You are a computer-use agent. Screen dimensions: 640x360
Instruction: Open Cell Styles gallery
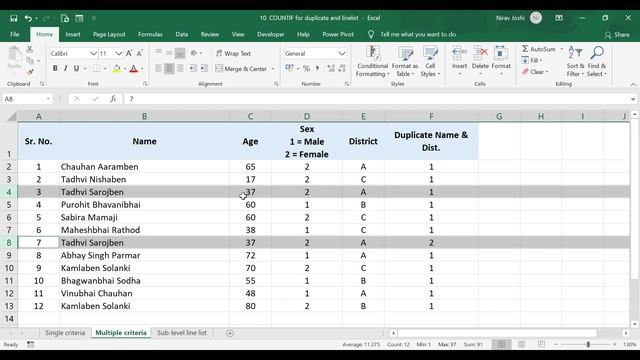430,61
